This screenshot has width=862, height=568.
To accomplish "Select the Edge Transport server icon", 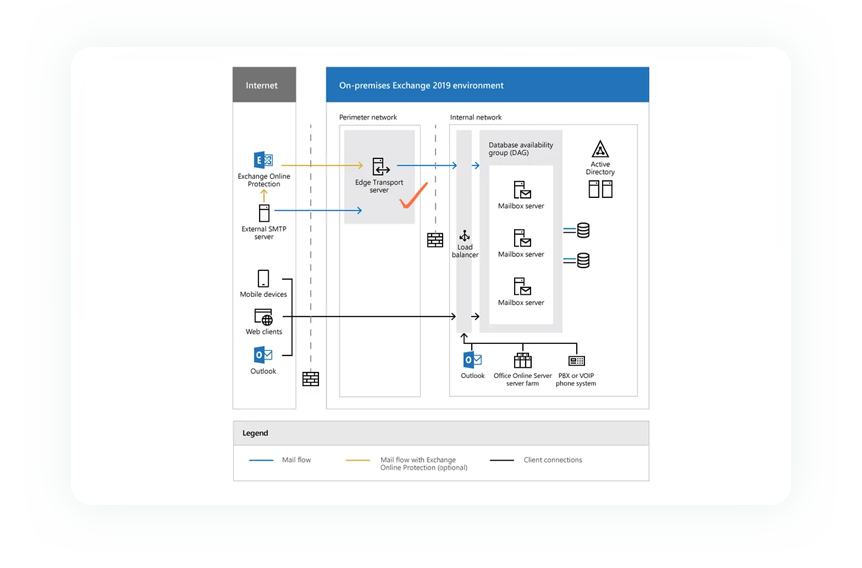I will (x=380, y=167).
